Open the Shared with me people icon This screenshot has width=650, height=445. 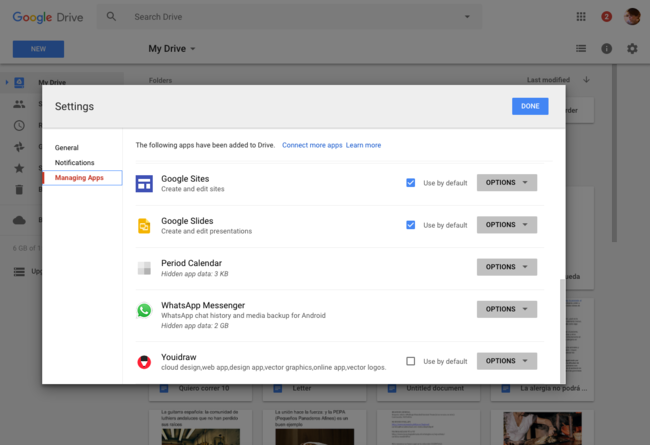(x=19, y=104)
